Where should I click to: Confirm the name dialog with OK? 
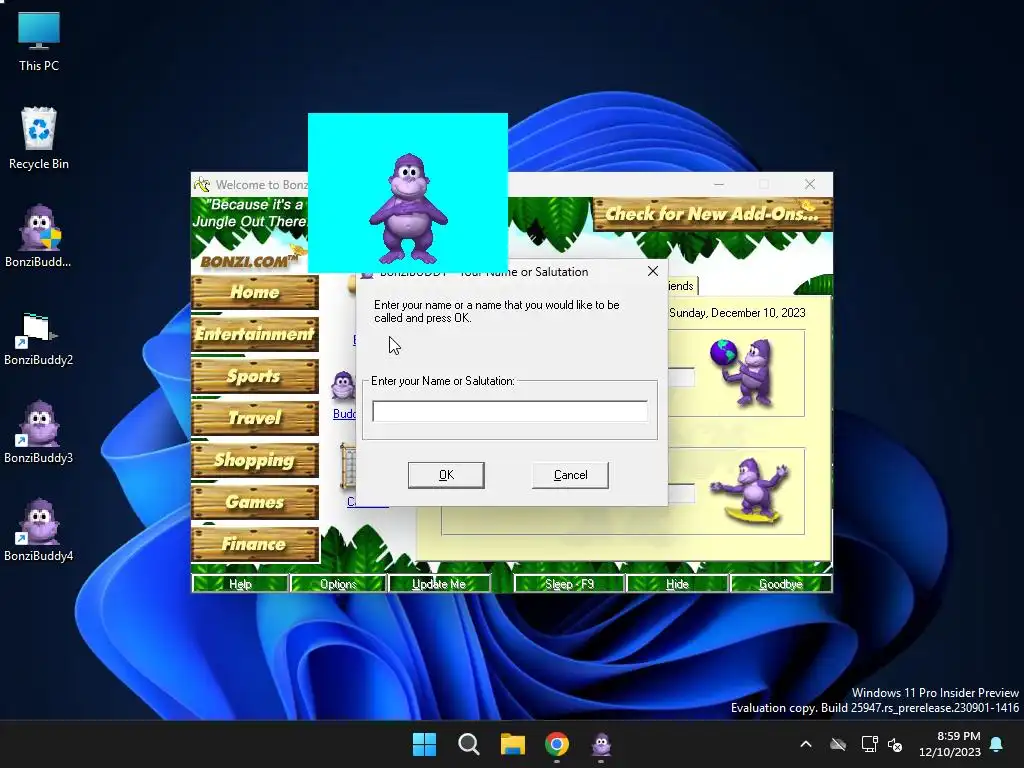[x=446, y=475]
